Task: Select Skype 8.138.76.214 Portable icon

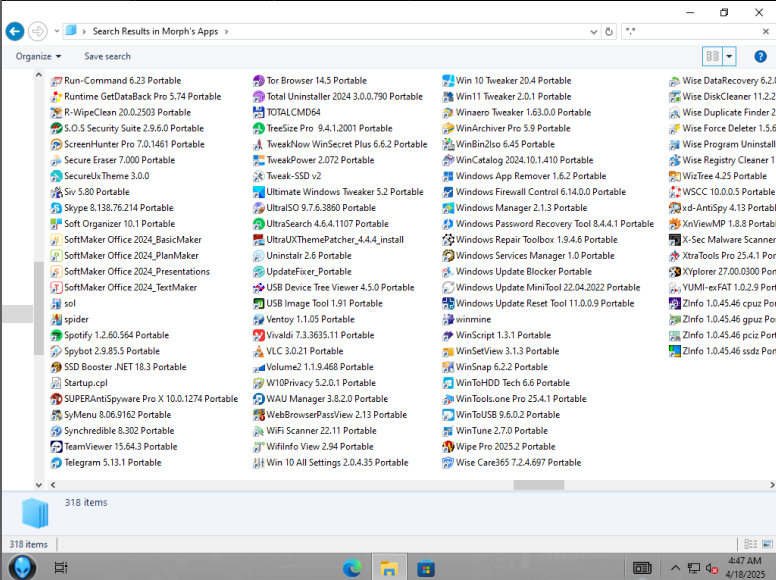Action: pyautogui.click(x=56, y=208)
